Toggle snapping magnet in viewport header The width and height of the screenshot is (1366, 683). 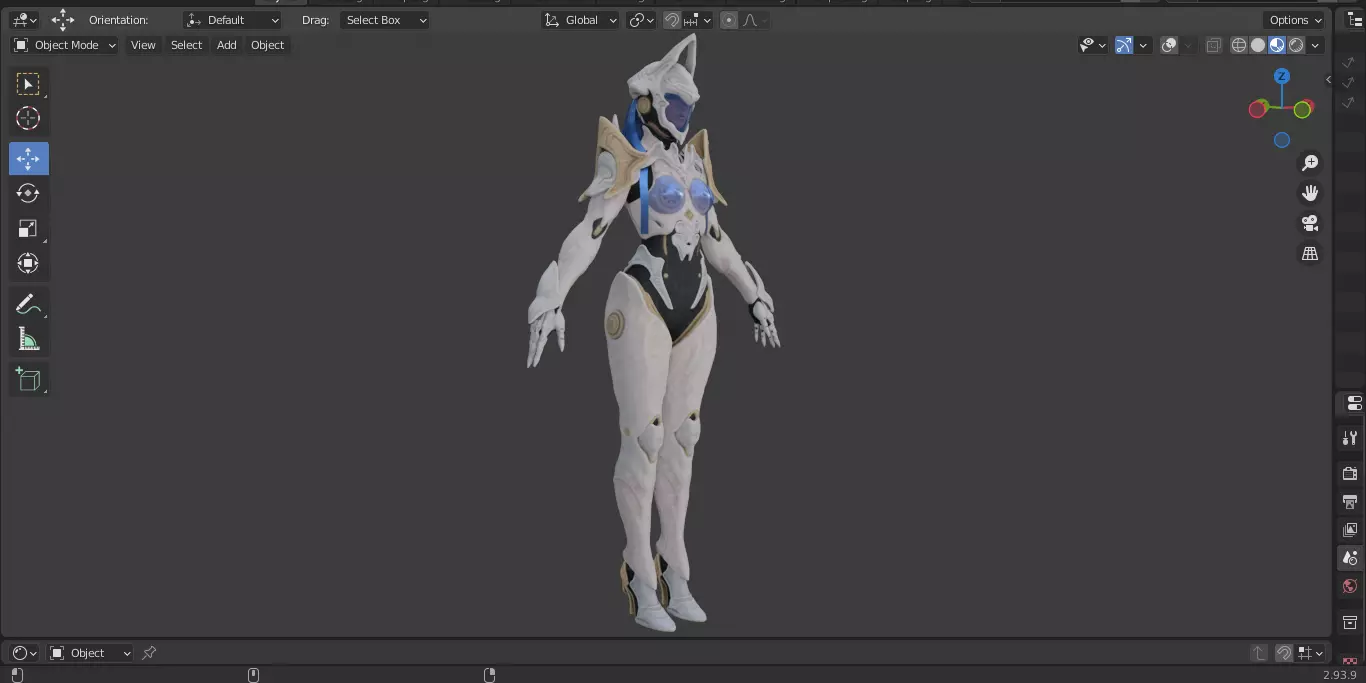[x=672, y=20]
